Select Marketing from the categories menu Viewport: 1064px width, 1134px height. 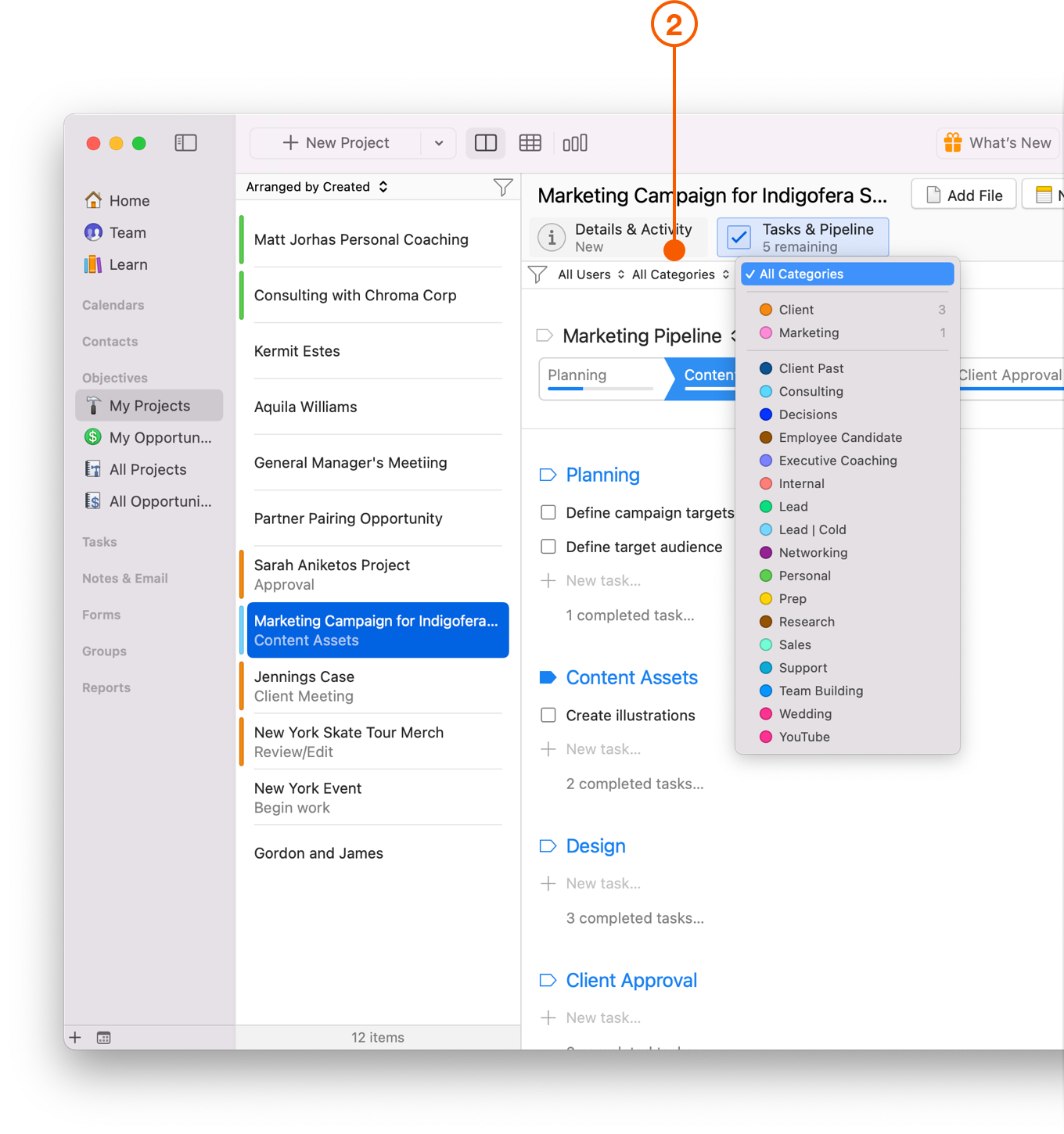pyautogui.click(x=807, y=332)
